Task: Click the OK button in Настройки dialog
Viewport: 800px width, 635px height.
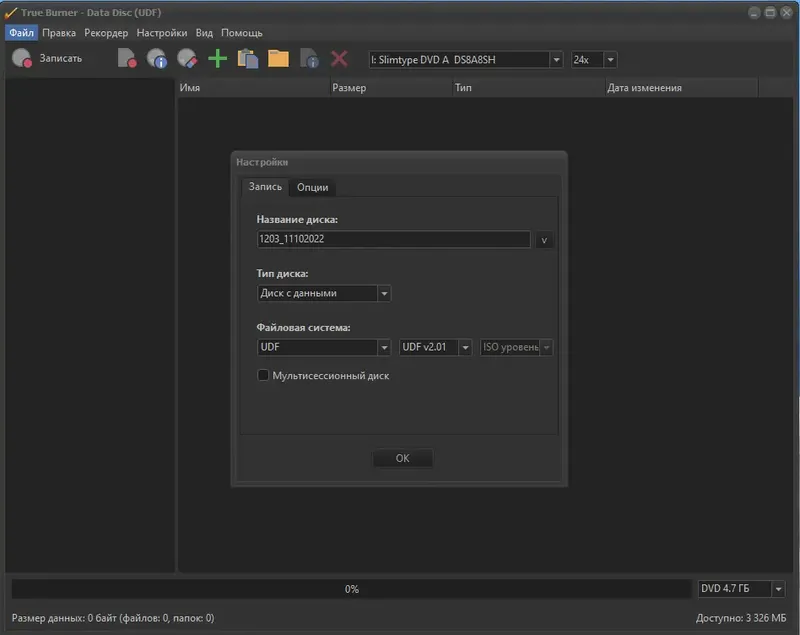Action: 403,458
